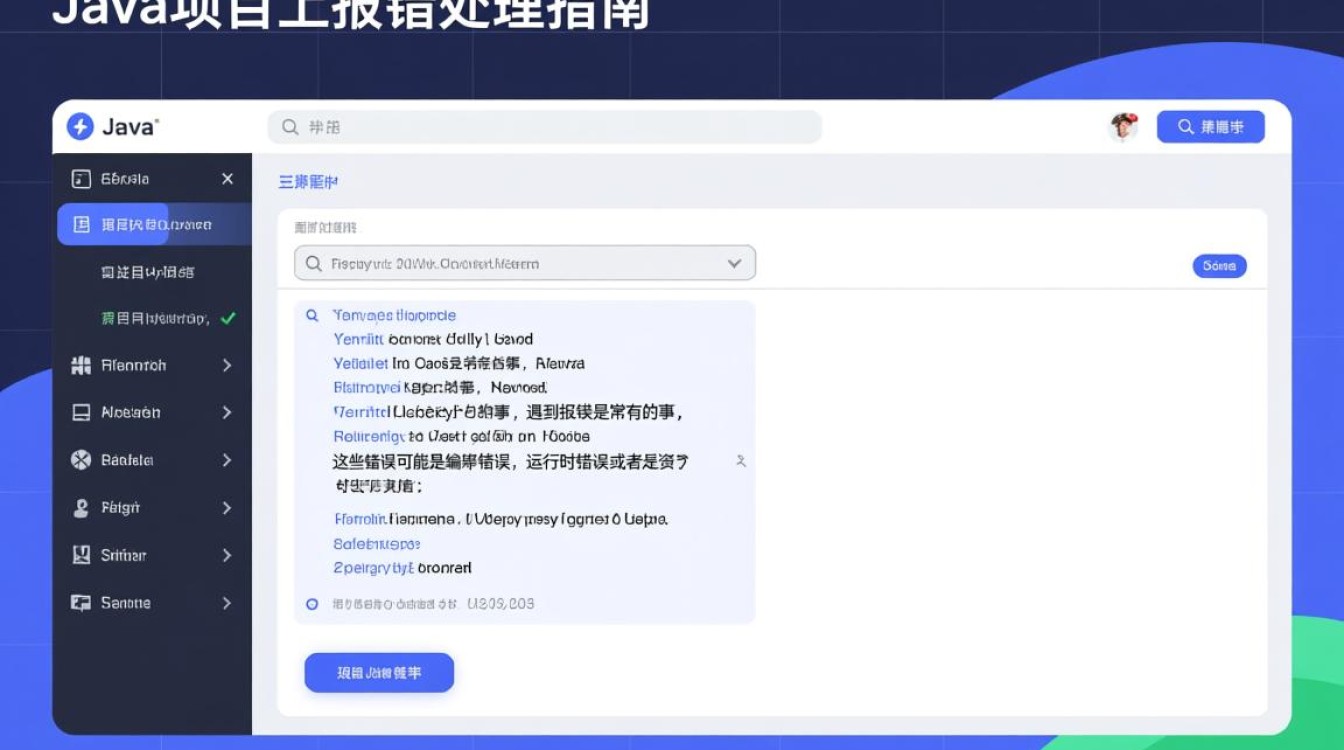Focus the top search input field
Viewport: 1344px width, 750px height.
pyautogui.click(x=545, y=127)
